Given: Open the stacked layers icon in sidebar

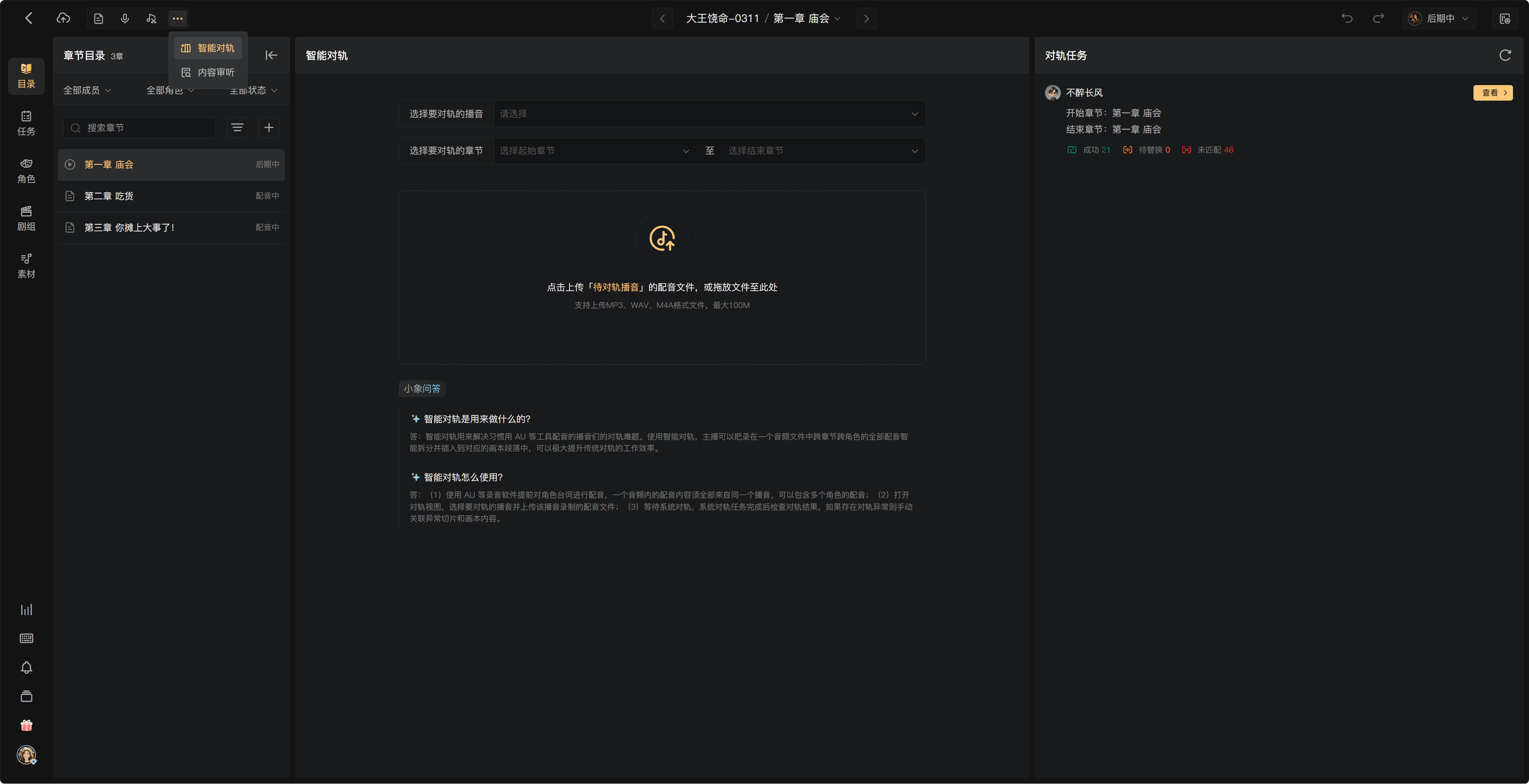Looking at the screenshot, I should pos(26,697).
